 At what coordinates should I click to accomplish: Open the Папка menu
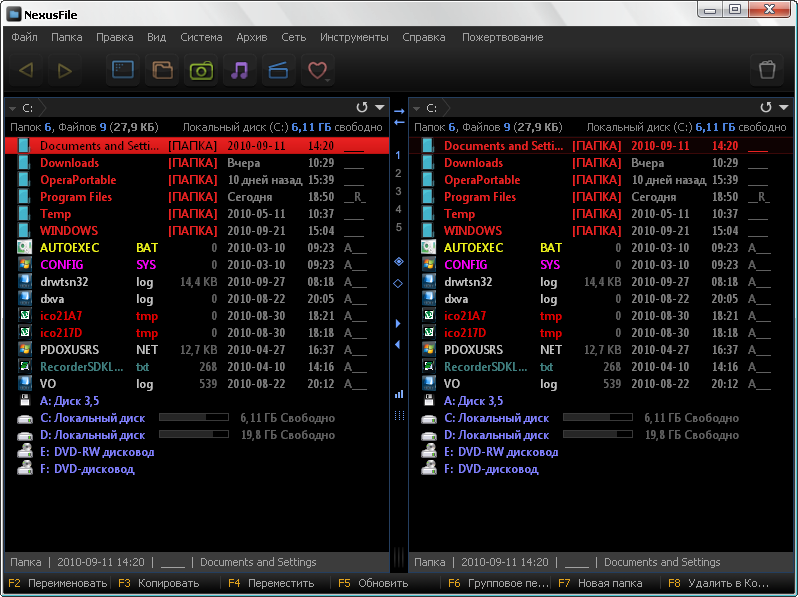coord(67,37)
